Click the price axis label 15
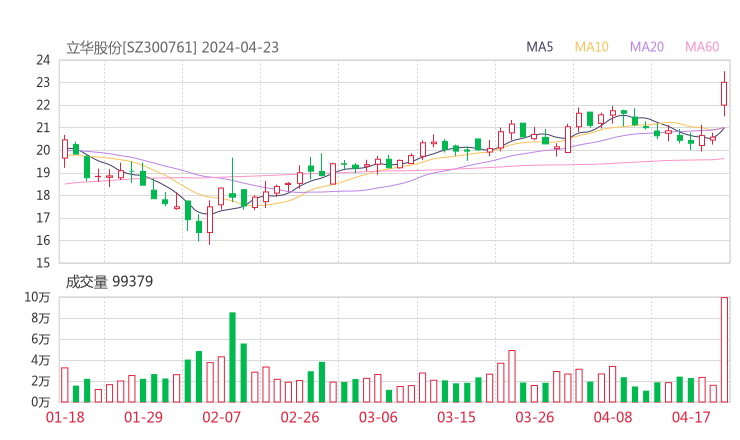The height and width of the screenshot is (440, 740). click(x=43, y=263)
